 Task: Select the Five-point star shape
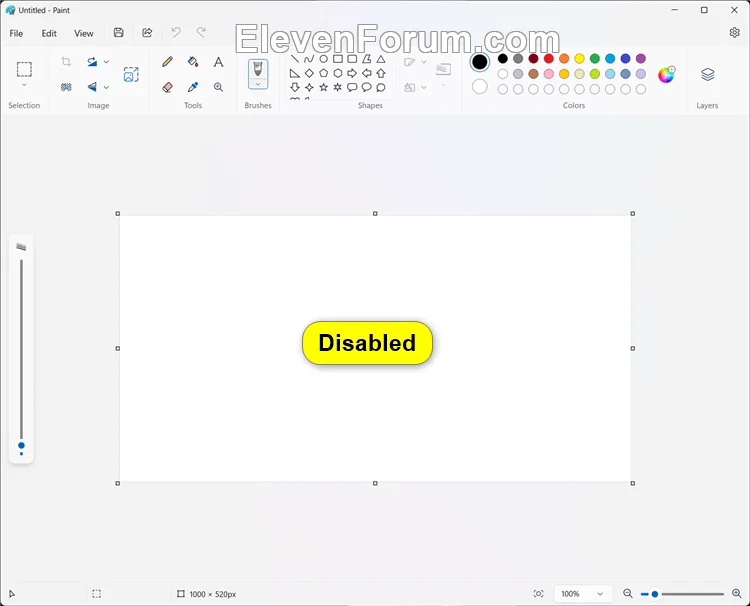click(x=323, y=87)
